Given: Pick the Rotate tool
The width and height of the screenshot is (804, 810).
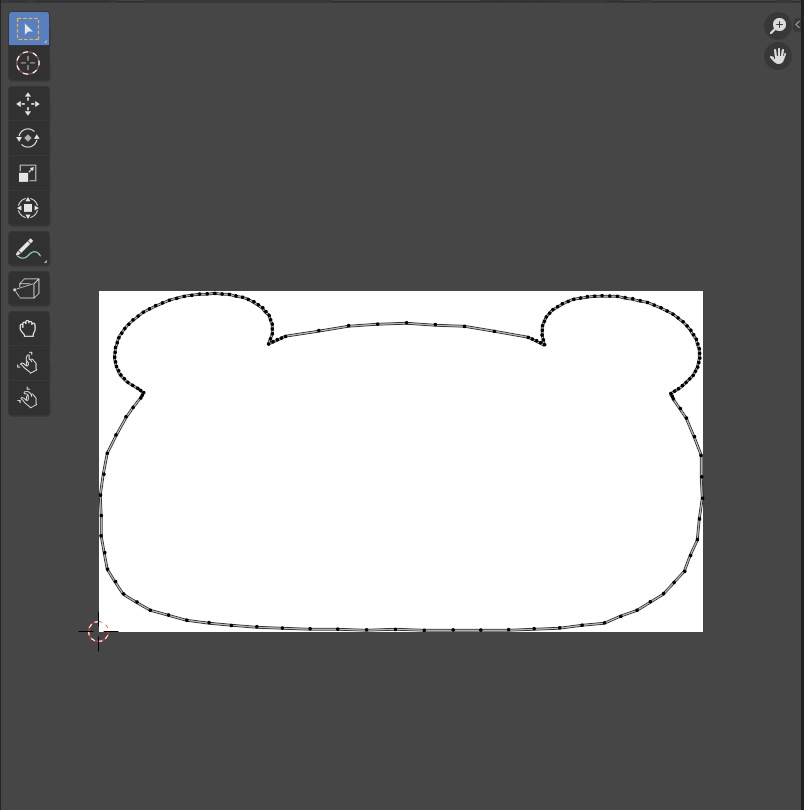Looking at the screenshot, I should point(28,138).
